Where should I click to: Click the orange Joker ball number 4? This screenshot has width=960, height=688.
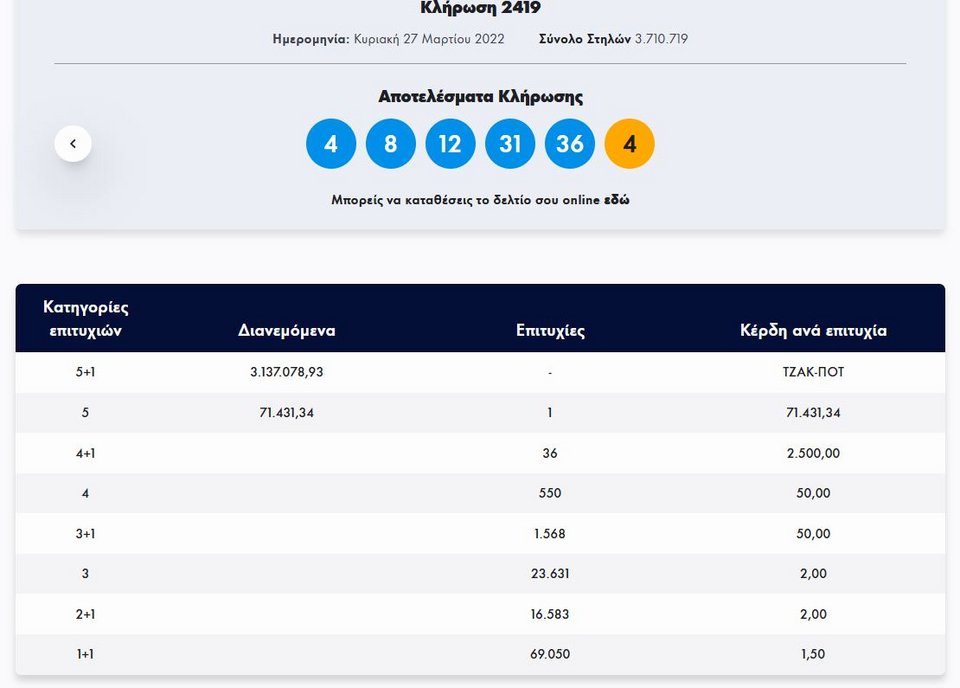[x=629, y=144]
